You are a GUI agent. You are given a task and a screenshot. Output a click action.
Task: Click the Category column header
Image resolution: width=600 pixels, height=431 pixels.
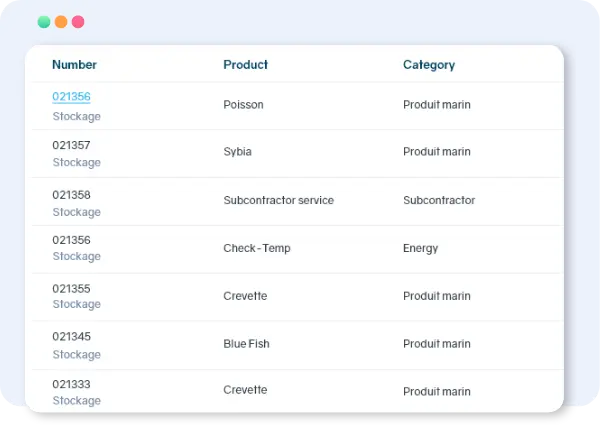click(x=428, y=65)
